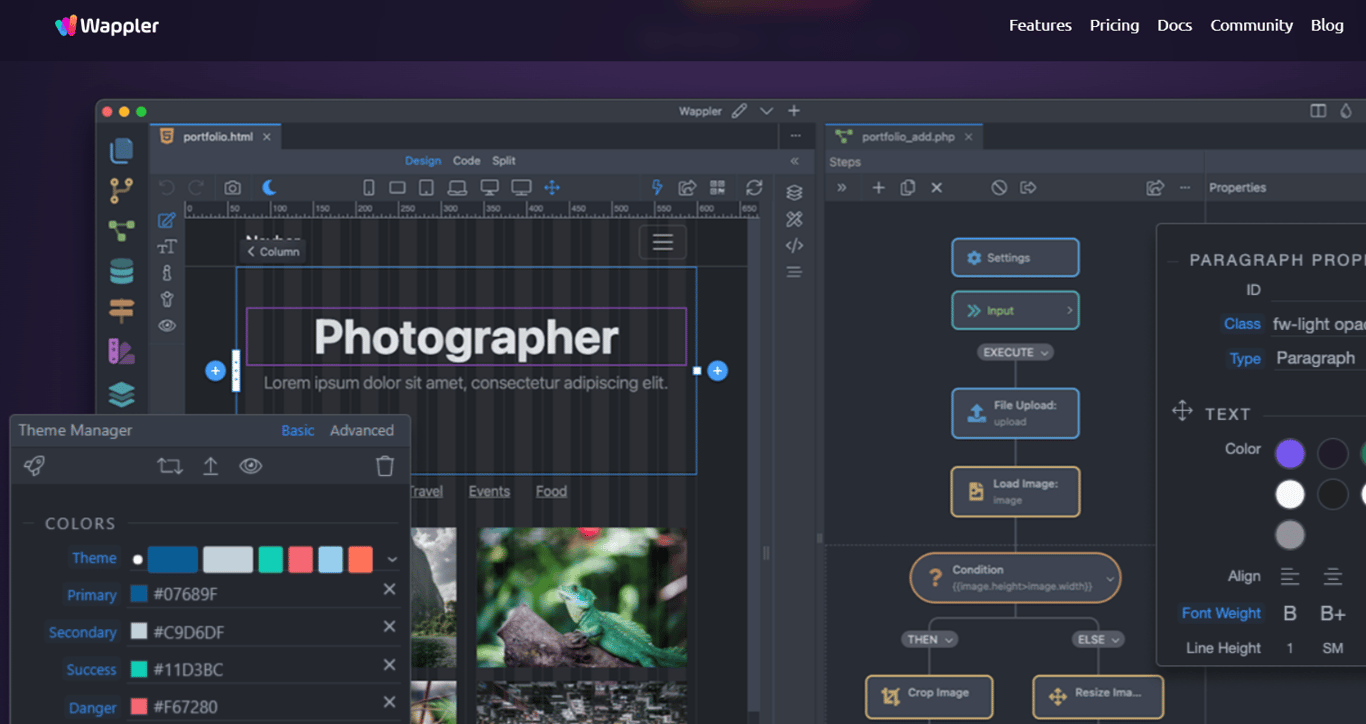Switch Theme Manager to Advanced tab

coord(362,430)
